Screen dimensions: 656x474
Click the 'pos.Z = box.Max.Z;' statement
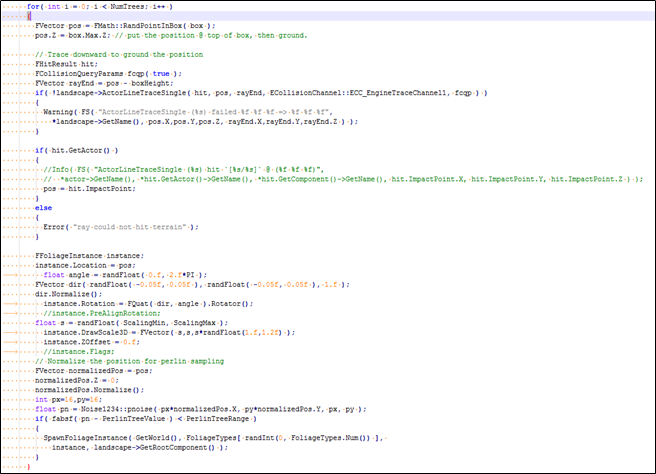click(73, 36)
